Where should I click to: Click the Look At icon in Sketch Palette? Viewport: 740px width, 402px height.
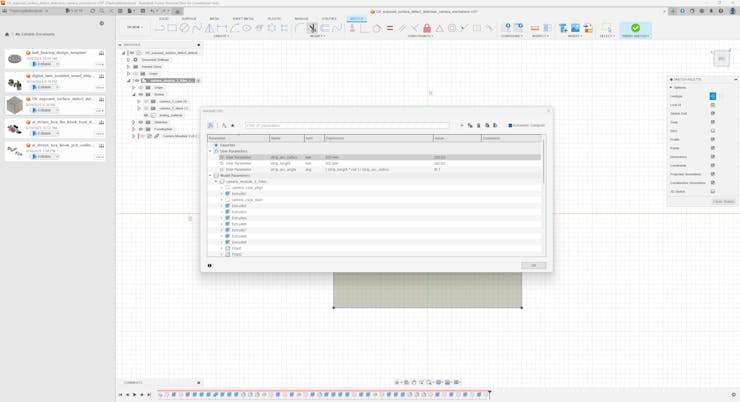pos(713,105)
